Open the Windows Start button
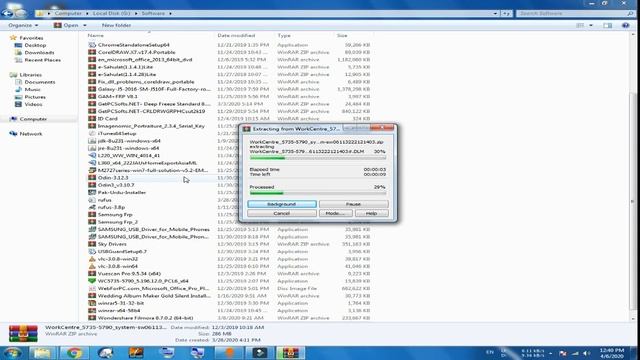Image resolution: width=640 pixels, height=360 pixels. (x=12, y=353)
